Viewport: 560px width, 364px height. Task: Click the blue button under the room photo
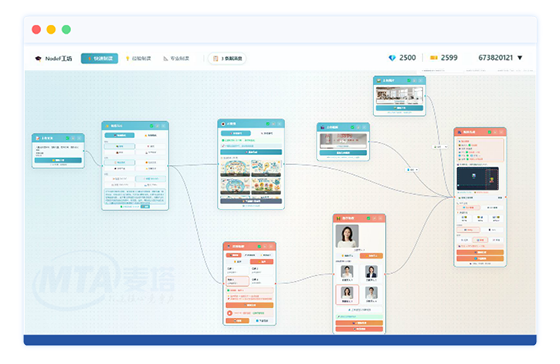[x=399, y=108]
